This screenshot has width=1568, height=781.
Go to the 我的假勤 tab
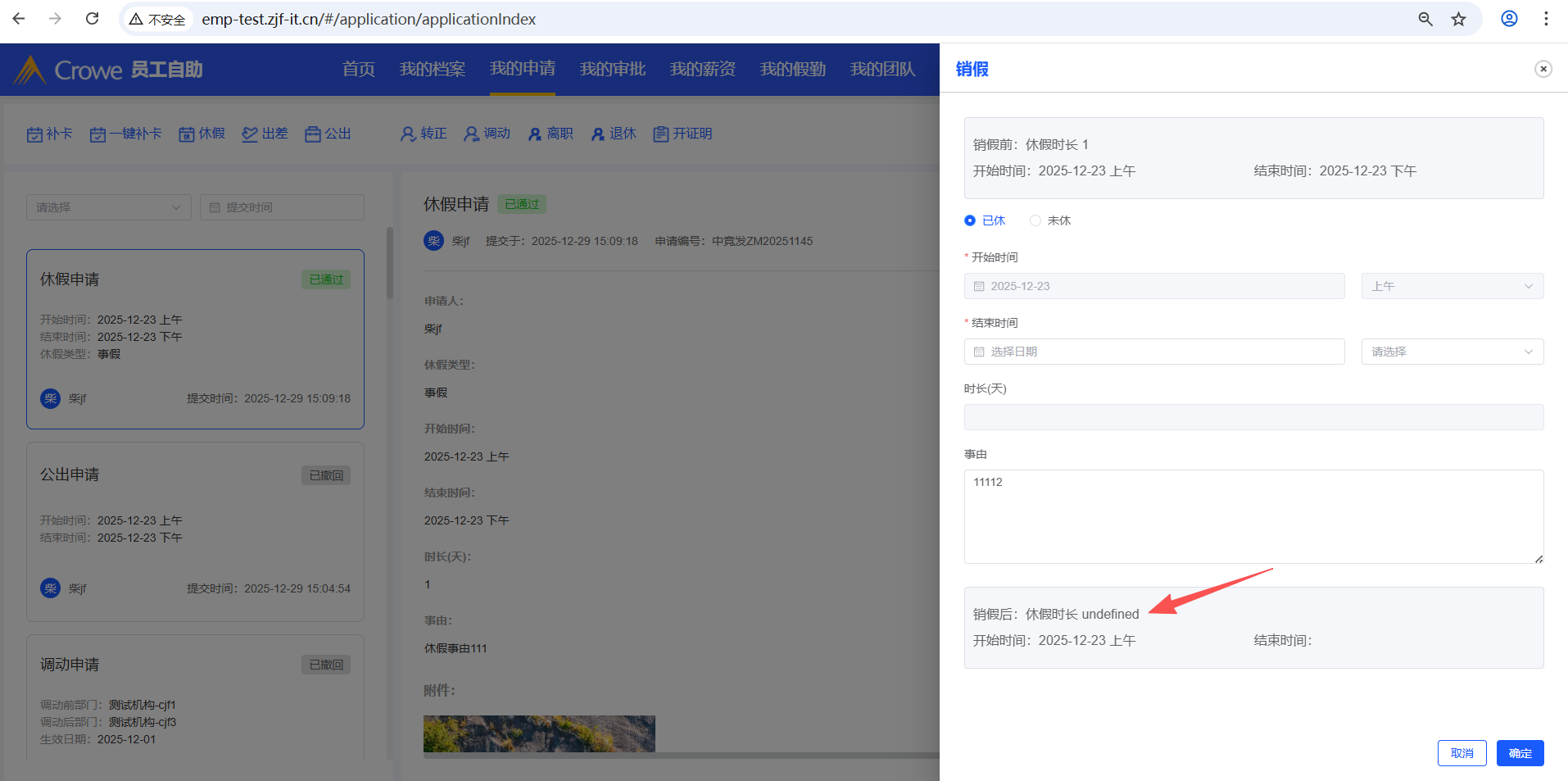(x=793, y=69)
